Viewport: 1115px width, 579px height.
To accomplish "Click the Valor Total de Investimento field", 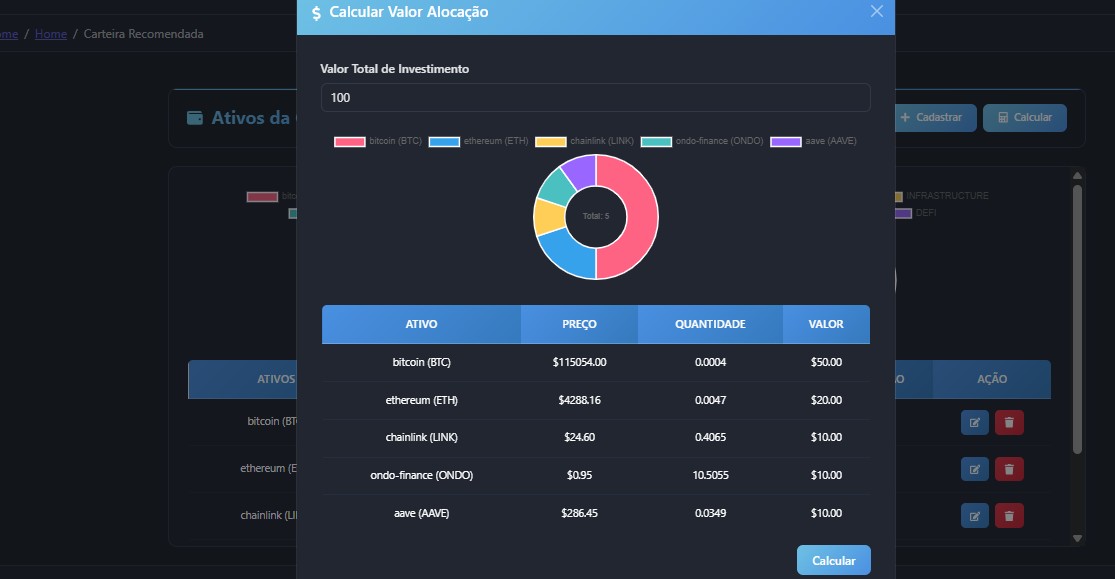I will (x=595, y=98).
